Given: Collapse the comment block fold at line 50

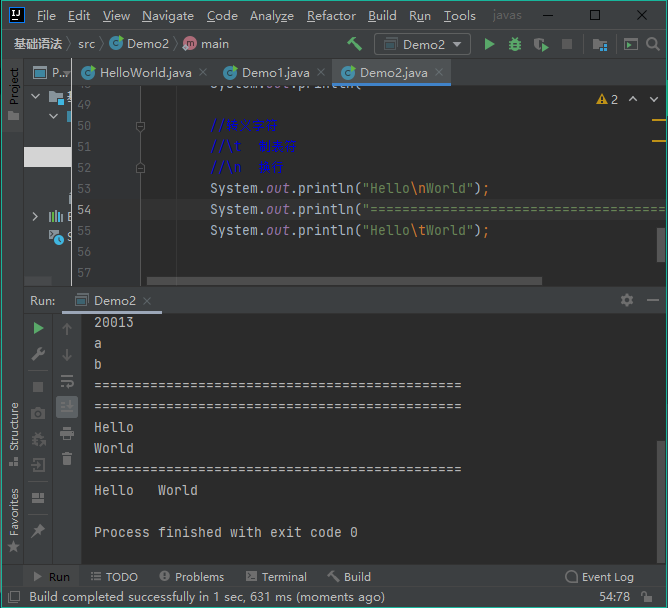Looking at the screenshot, I should pyautogui.click(x=140, y=126).
